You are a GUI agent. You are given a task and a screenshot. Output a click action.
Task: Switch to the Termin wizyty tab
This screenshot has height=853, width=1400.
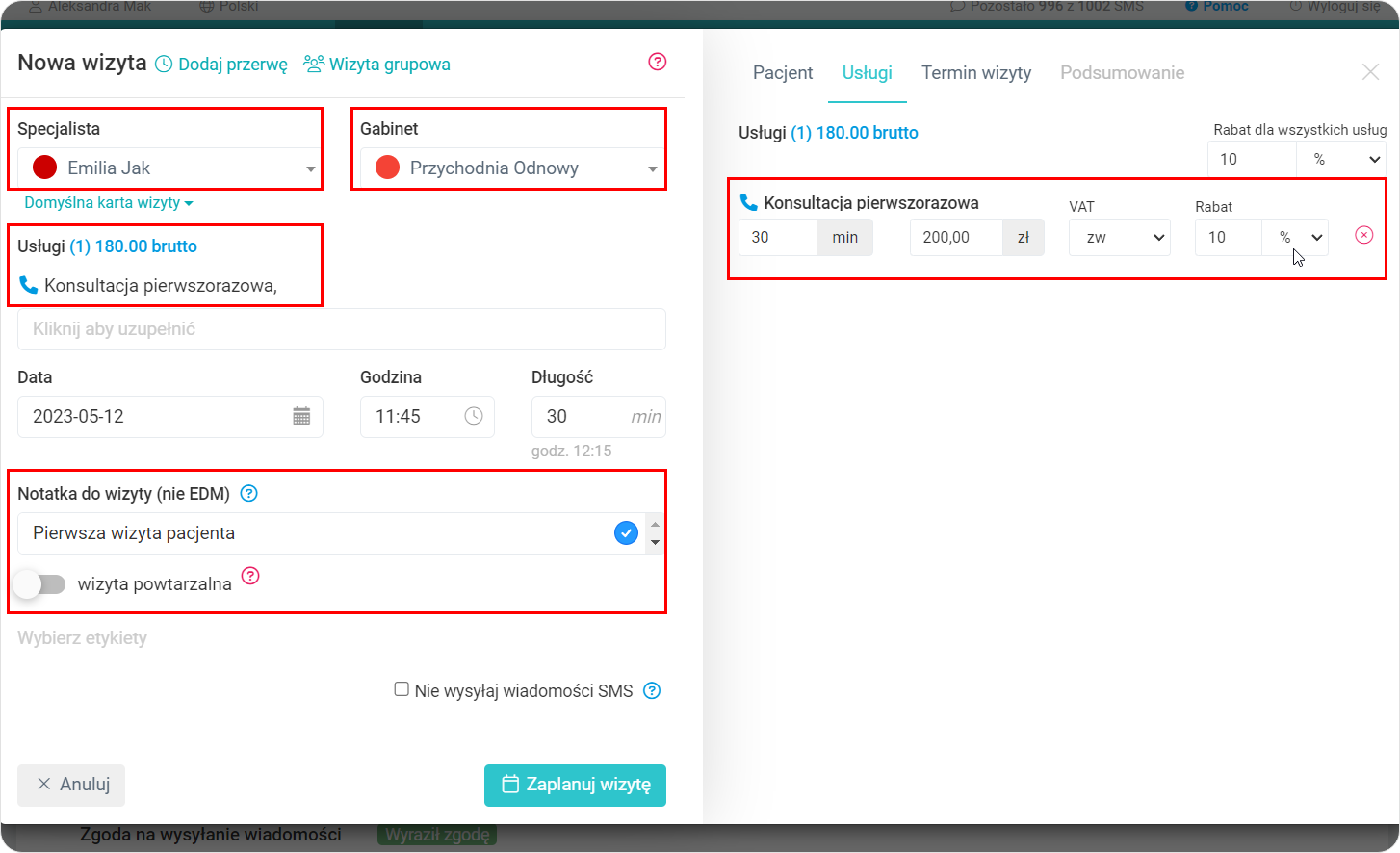[975, 73]
